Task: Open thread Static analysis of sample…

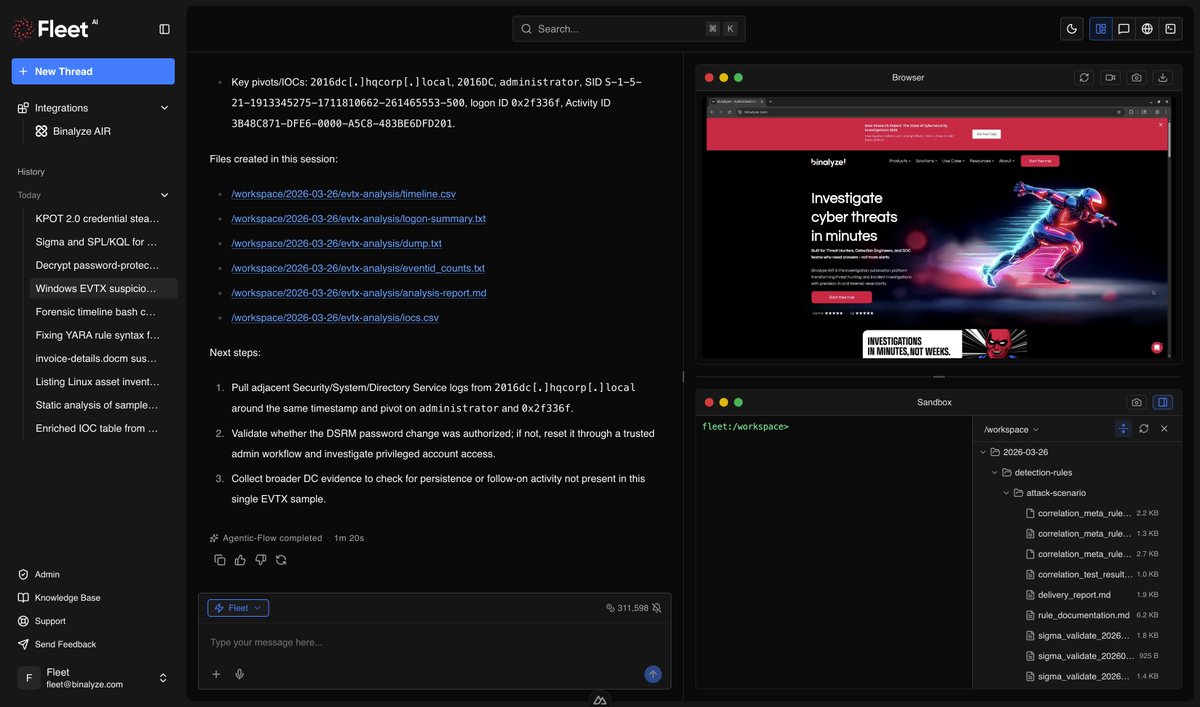Action: tap(97, 405)
